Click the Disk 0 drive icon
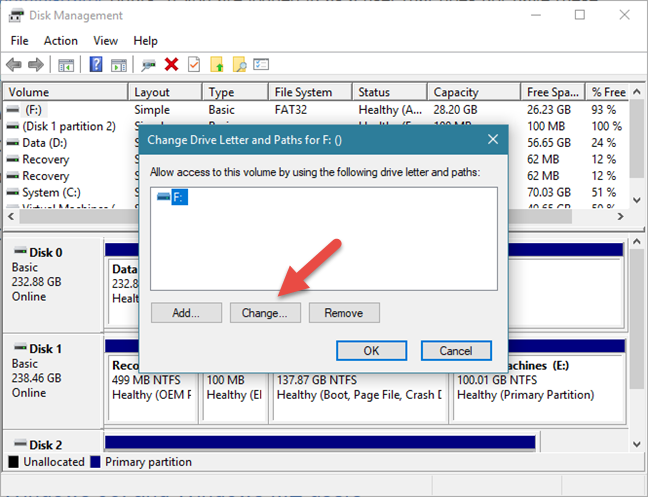 point(20,251)
